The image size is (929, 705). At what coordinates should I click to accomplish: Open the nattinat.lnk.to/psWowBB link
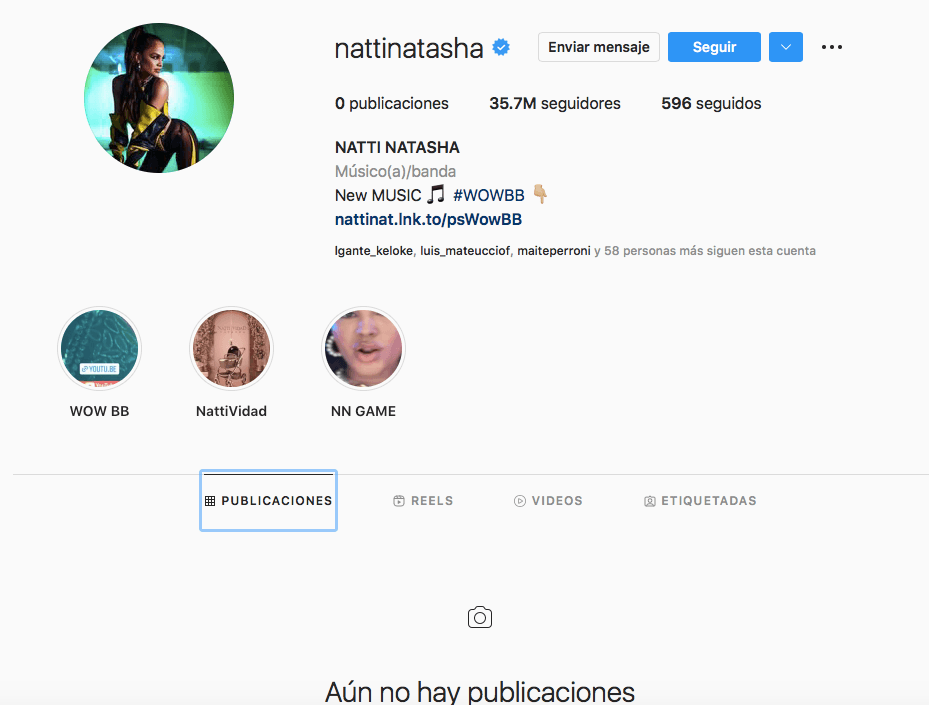[428, 219]
